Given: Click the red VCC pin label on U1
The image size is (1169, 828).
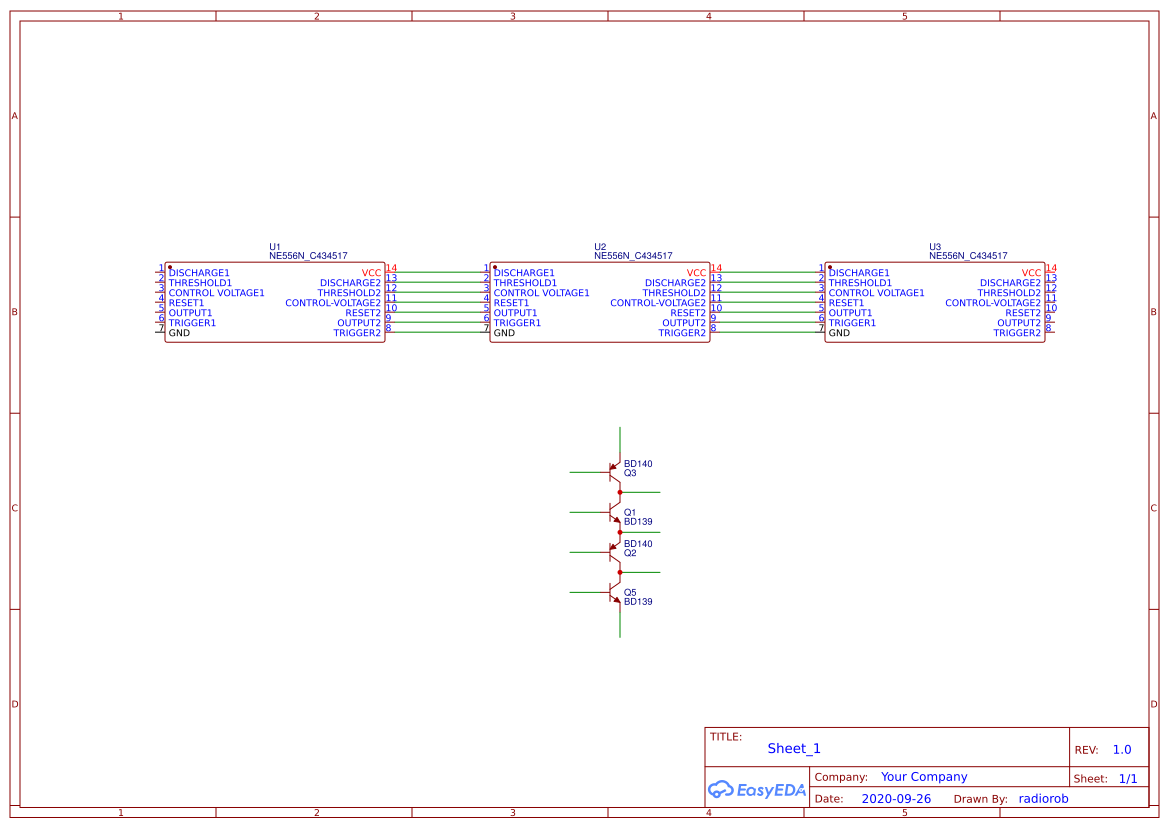Looking at the screenshot, I should (x=371, y=273).
